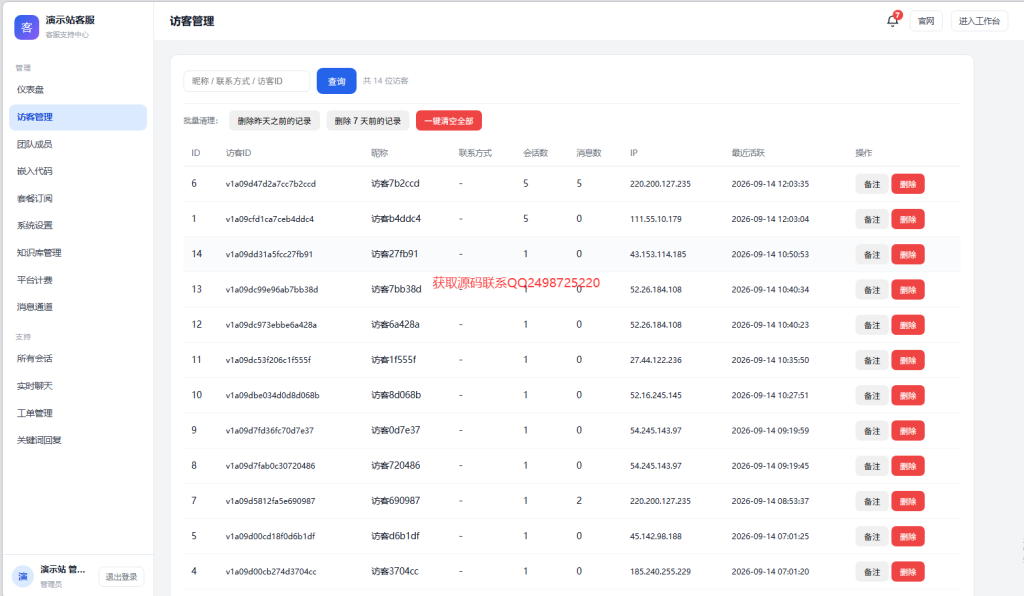The image size is (1024, 596).
Task: Click 备注 for visitor 访客7b2ccd
Action: pos(872,184)
